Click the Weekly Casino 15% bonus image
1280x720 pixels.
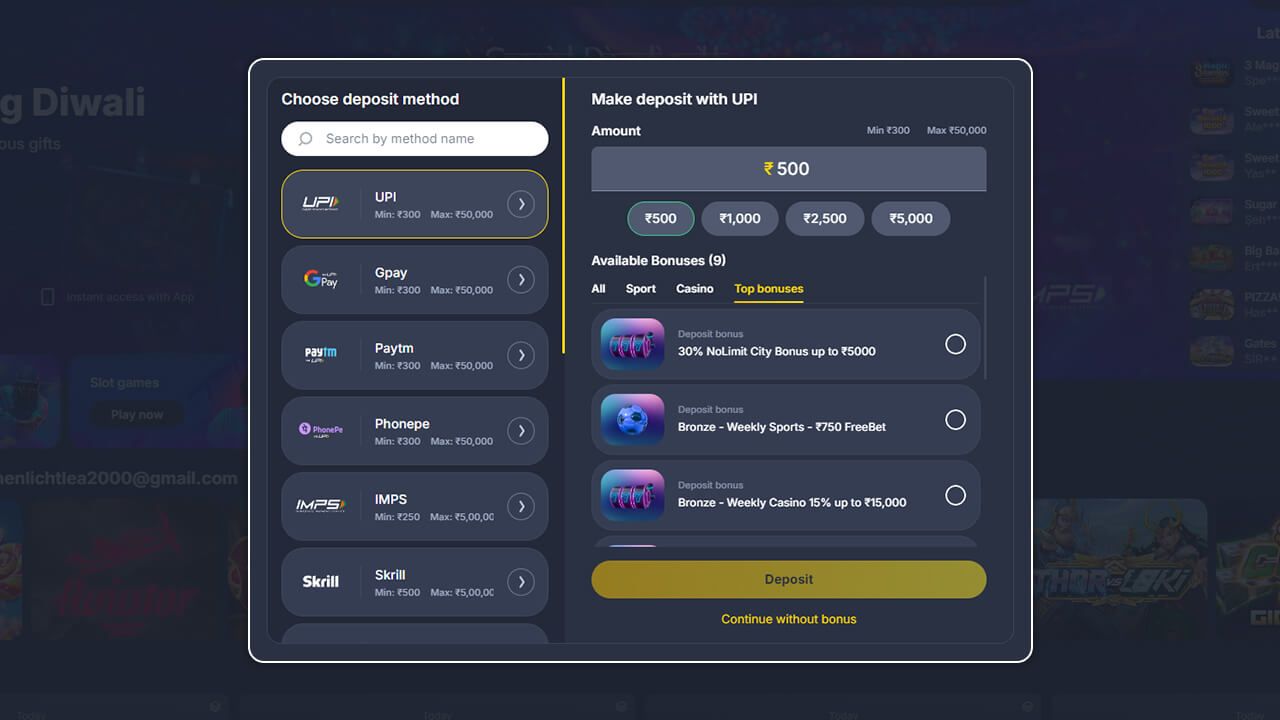coord(633,495)
